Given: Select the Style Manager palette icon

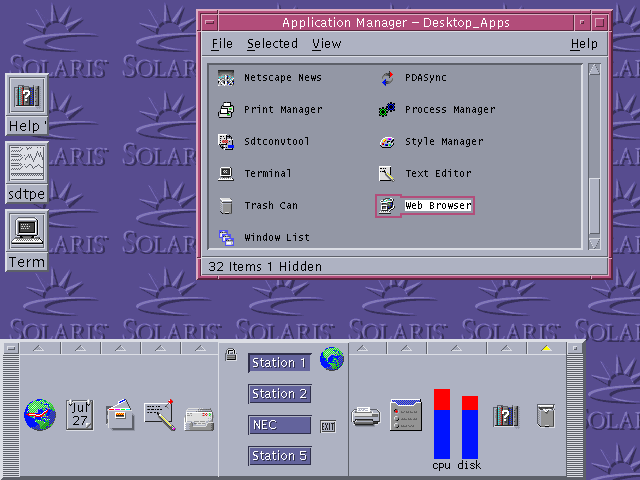Looking at the screenshot, I should [387, 142].
